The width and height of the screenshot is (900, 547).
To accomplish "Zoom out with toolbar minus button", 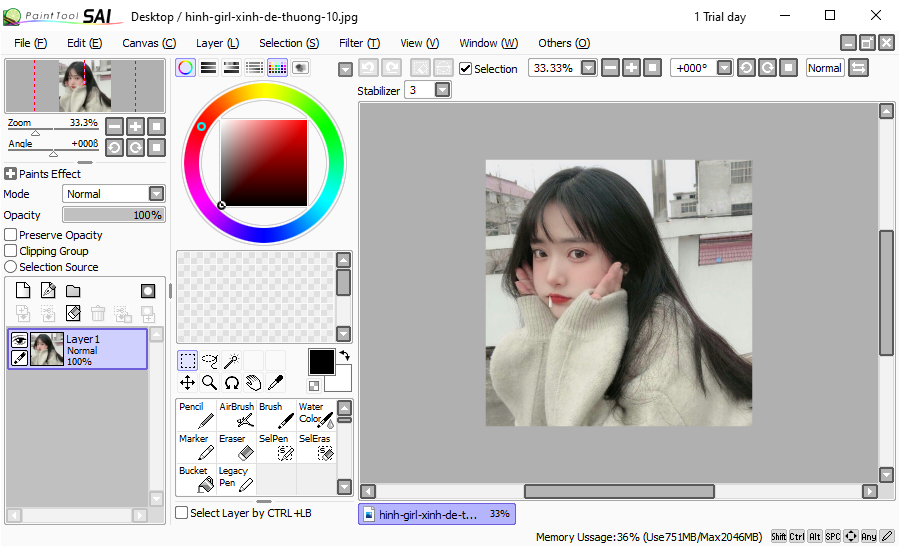I will tap(611, 68).
